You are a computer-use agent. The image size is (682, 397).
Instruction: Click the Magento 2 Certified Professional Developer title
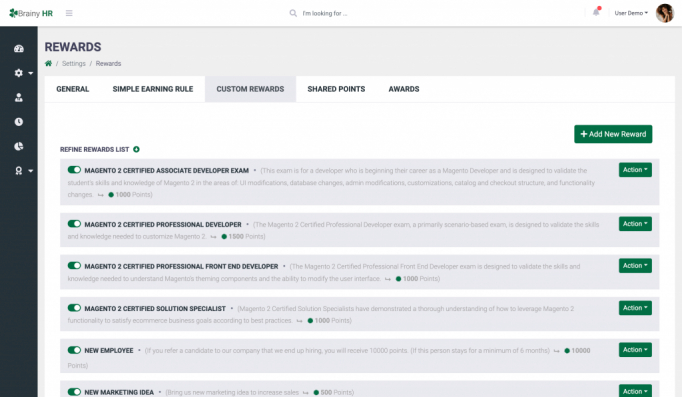(x=163, y=224)
